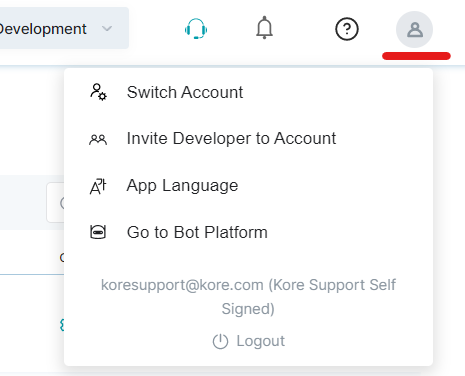Click the Logout power icon
The height and width of the screenshot is (376, 465).
pyautogui.click(x=220, y=341)
